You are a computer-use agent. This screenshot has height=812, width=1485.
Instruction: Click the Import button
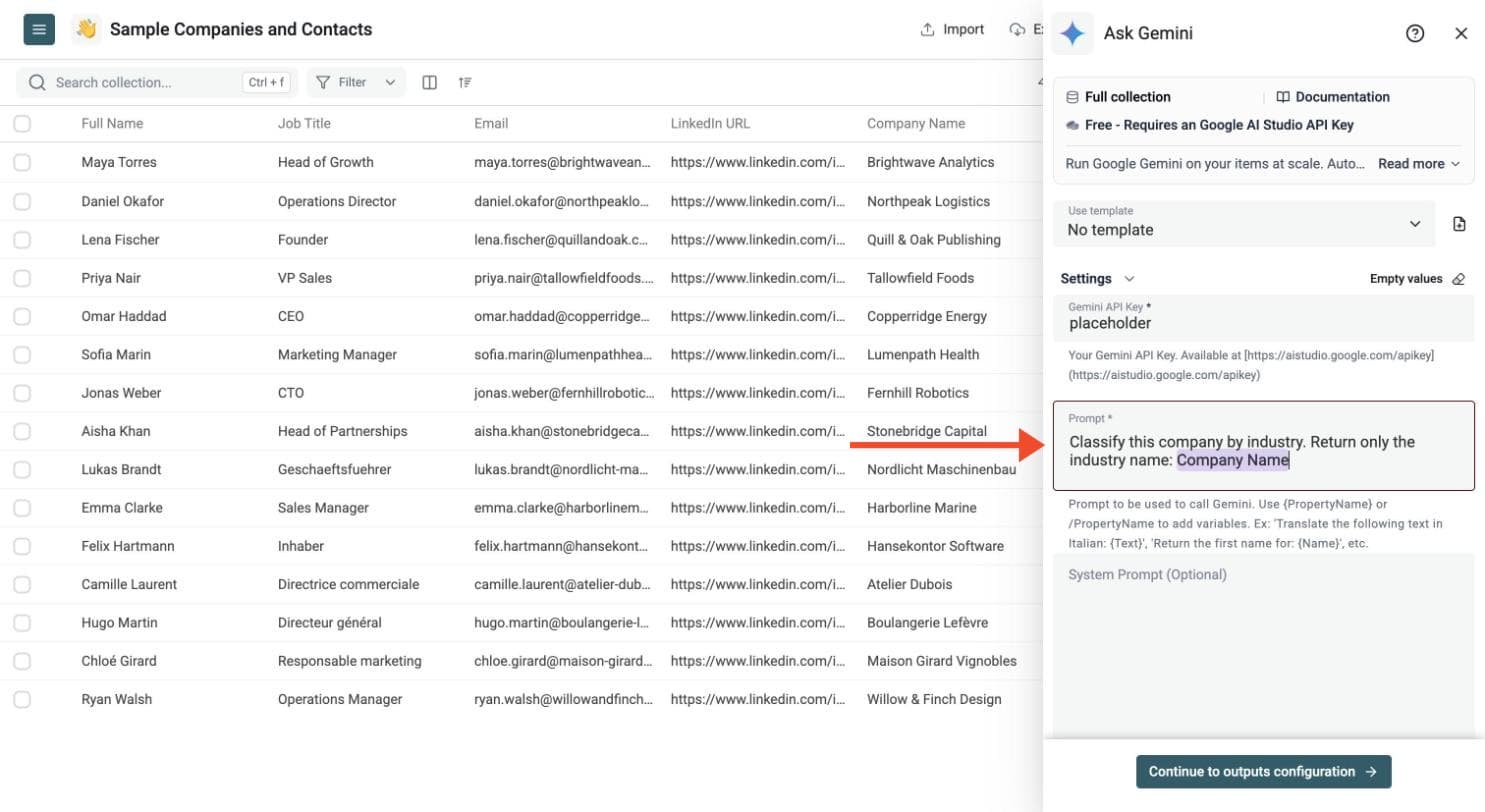click(952, 29)
